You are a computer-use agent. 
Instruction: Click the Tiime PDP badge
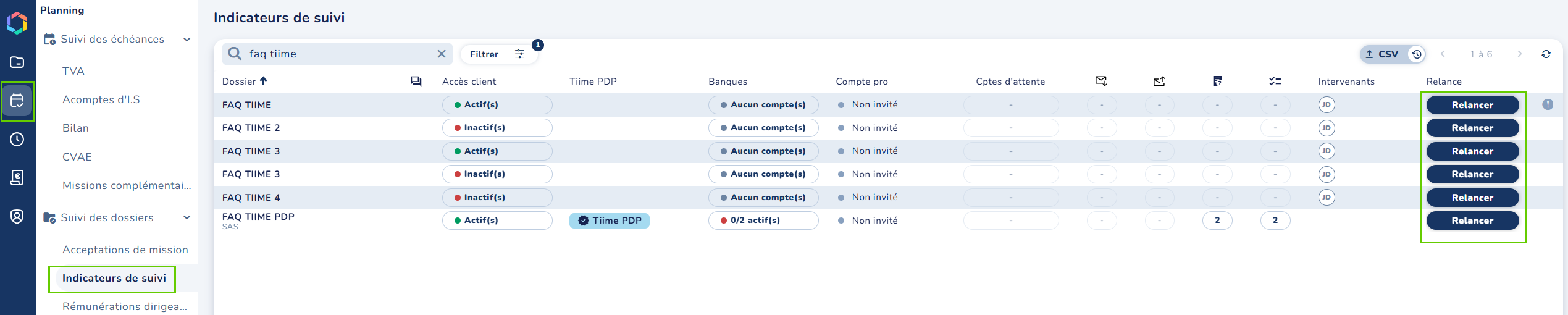610,220
